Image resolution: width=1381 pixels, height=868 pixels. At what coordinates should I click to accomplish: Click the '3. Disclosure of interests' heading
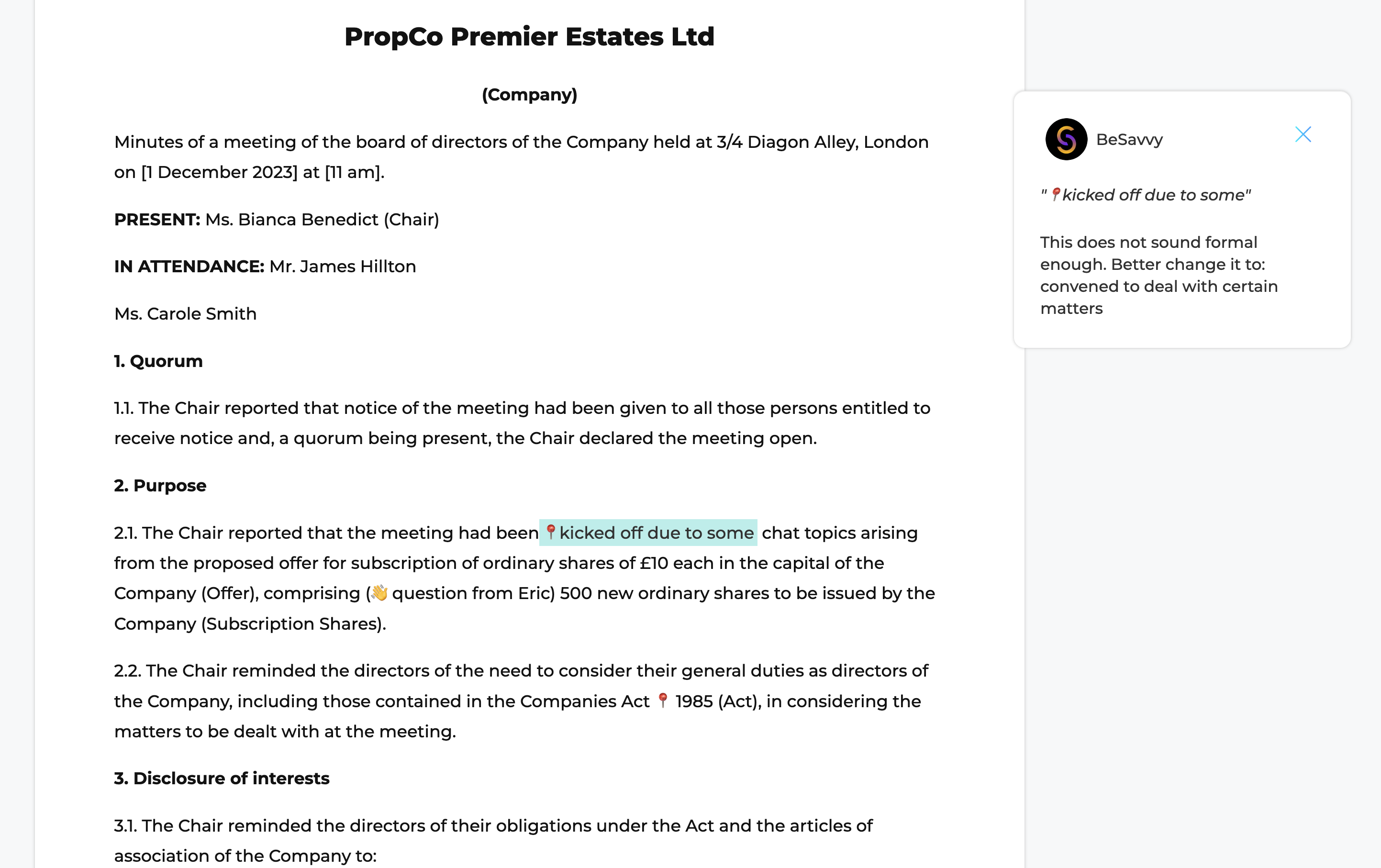pyautogui.click(x=222, y=778)
